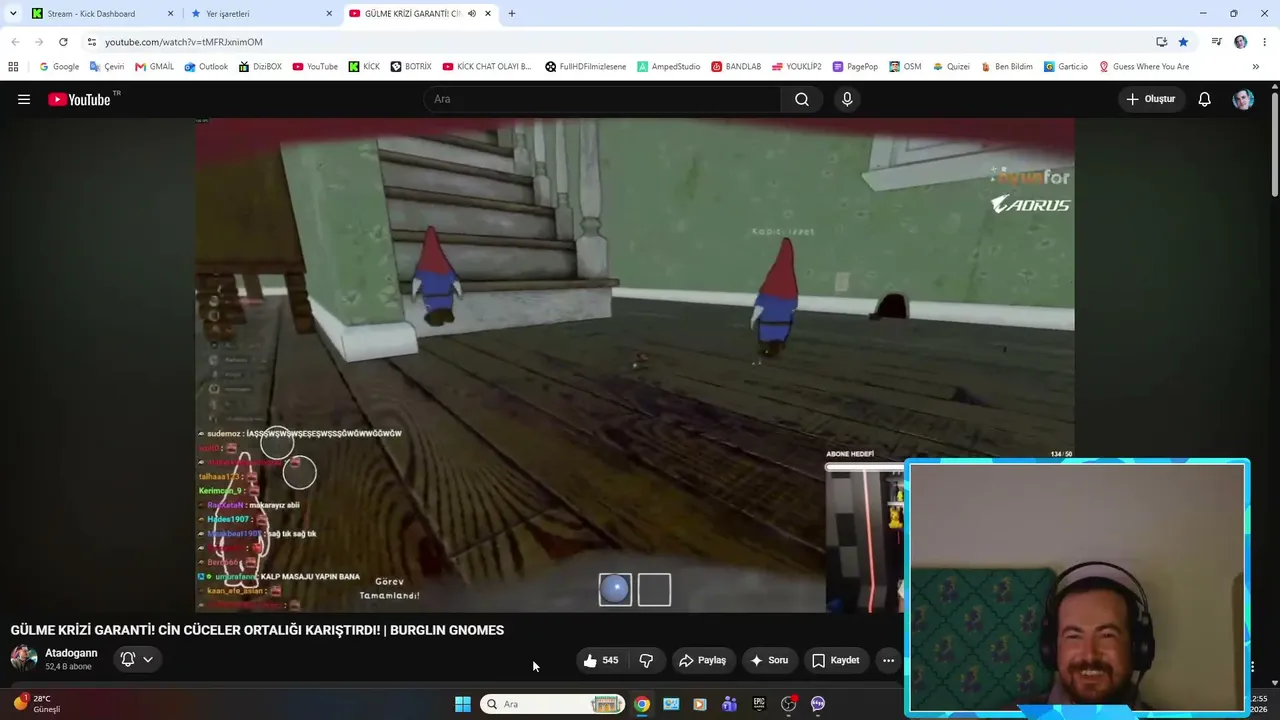Image resolution: width=1280 pixels, height=720 pixels.
Task: Open the KİCK bookmark
Action: coord(364,67)
